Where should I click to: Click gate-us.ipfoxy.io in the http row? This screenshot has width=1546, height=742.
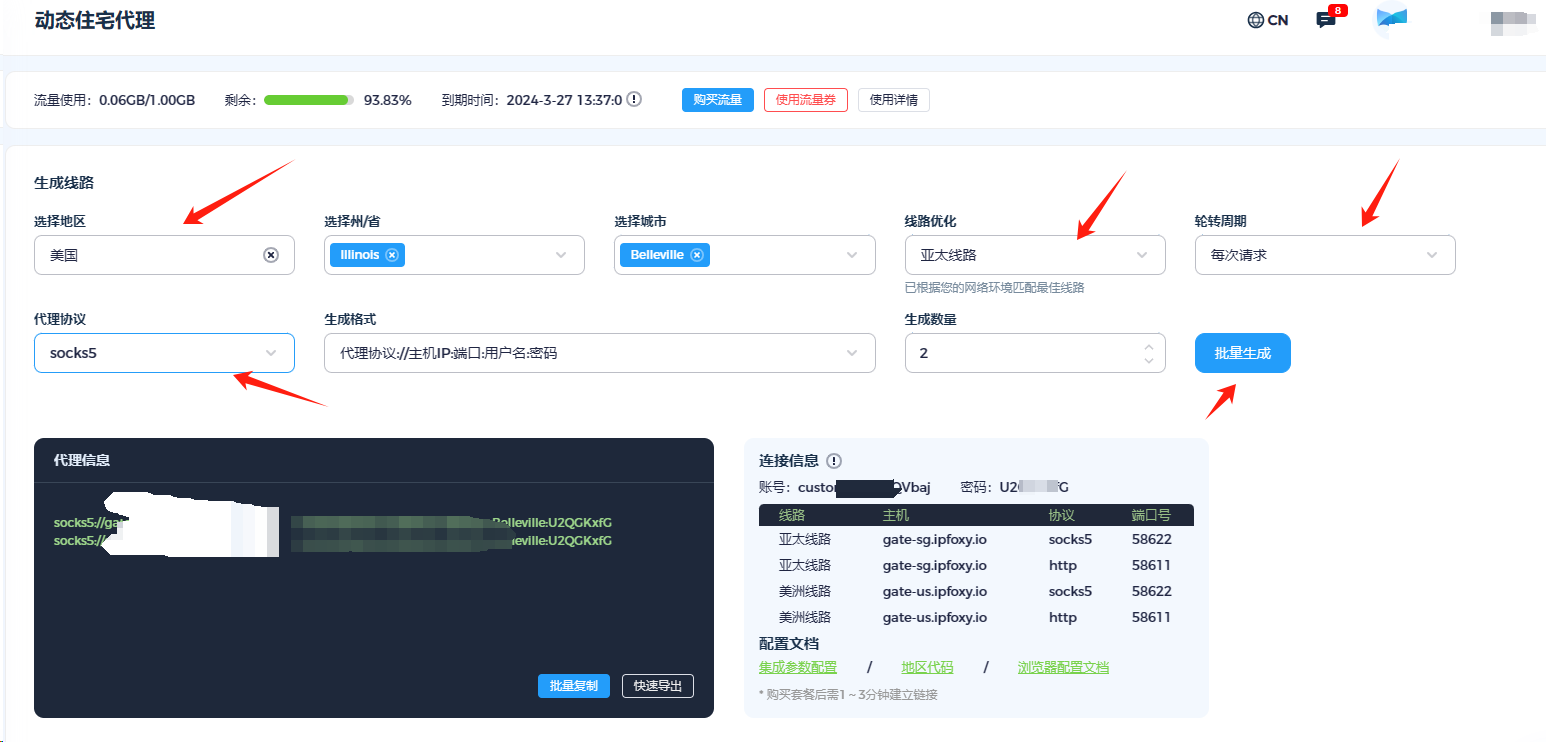pyautogui.click(x=935, y=617)
